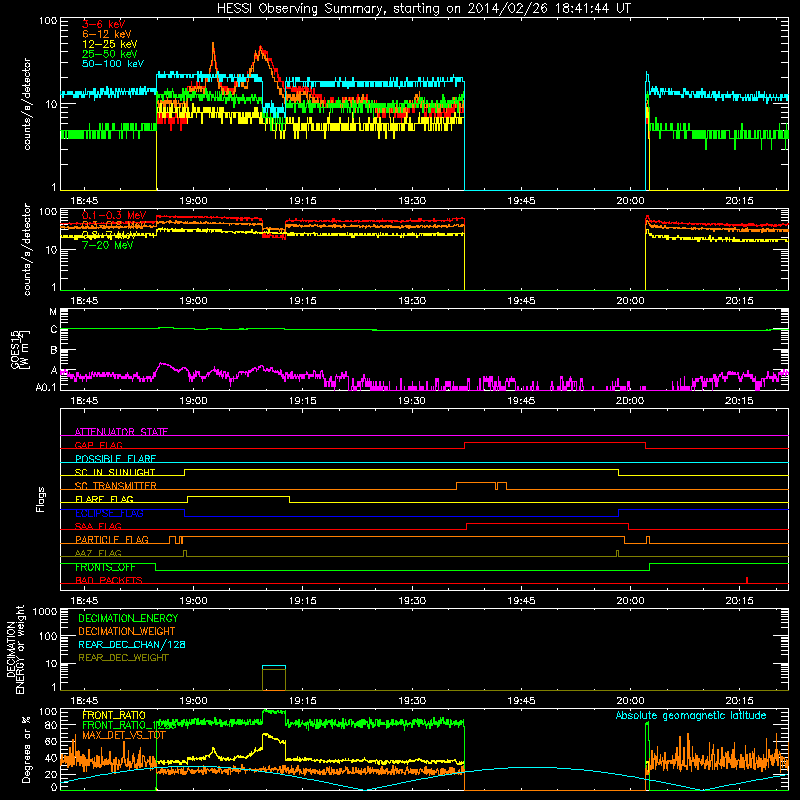Select the C level on GOES axis
This screenshot has height=800, width=800.
[x=54, y=330]
